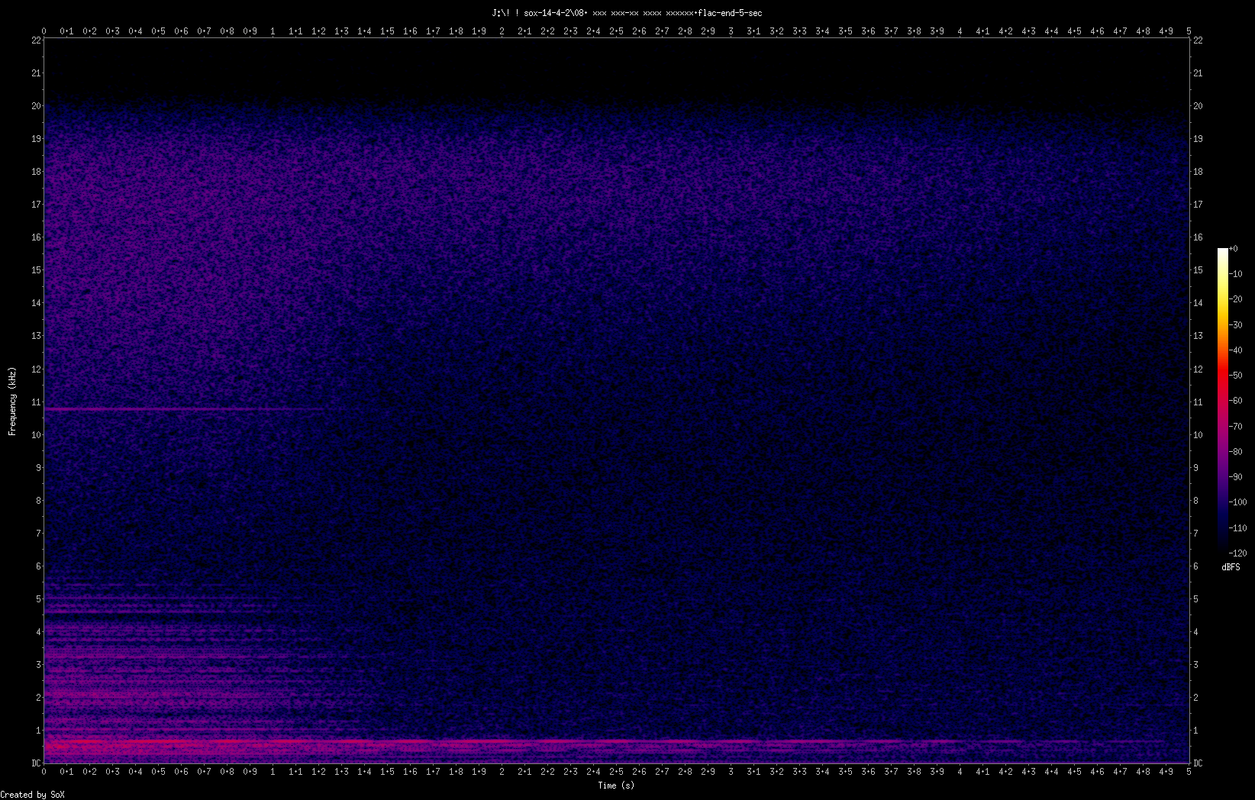
Task: Click "3" on the top time axis
Action: [x=731, y=32]
